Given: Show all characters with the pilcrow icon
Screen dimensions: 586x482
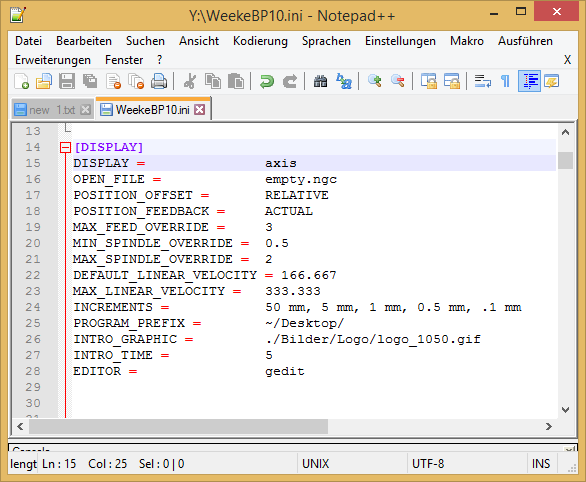Looking at the screenshot, I should (x=505, y=81).
